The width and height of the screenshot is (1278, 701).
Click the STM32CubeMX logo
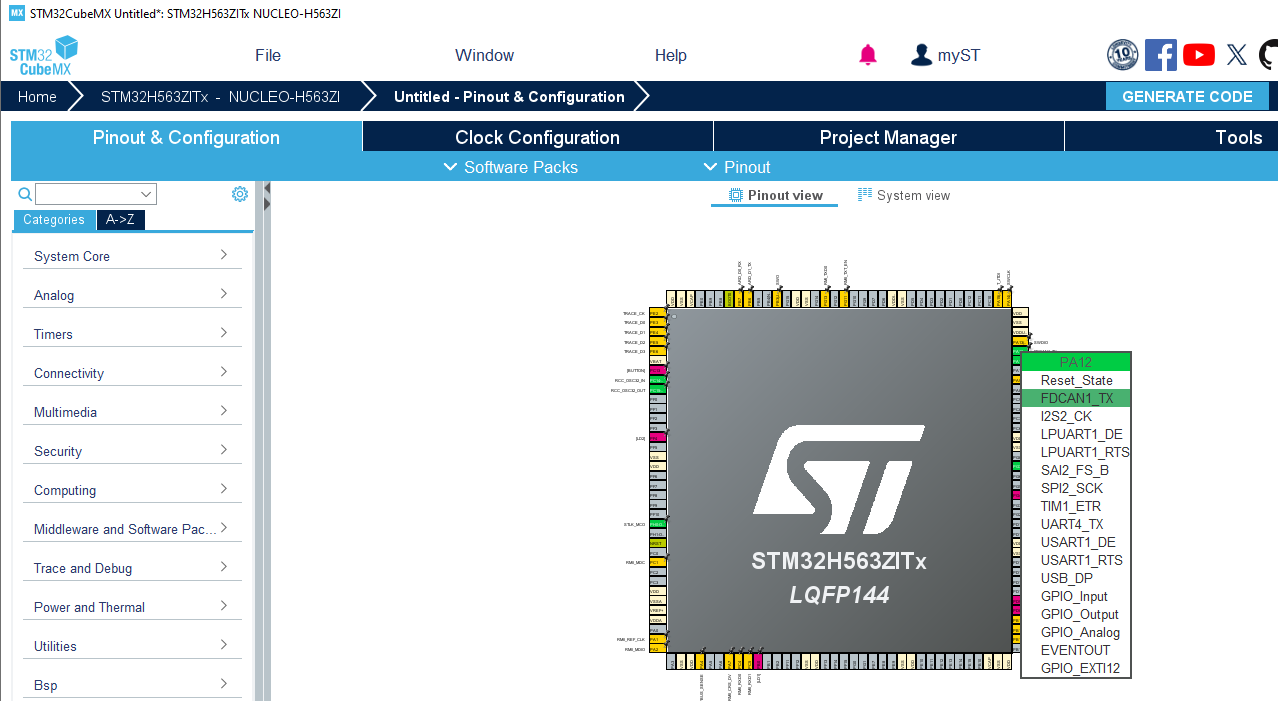click(x=43, y=55)
